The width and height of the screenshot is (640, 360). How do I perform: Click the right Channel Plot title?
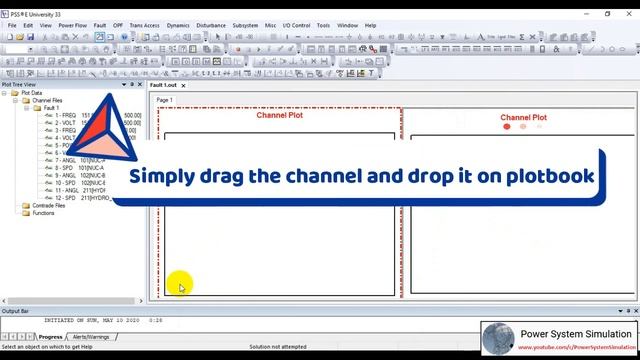coord(523,118)
